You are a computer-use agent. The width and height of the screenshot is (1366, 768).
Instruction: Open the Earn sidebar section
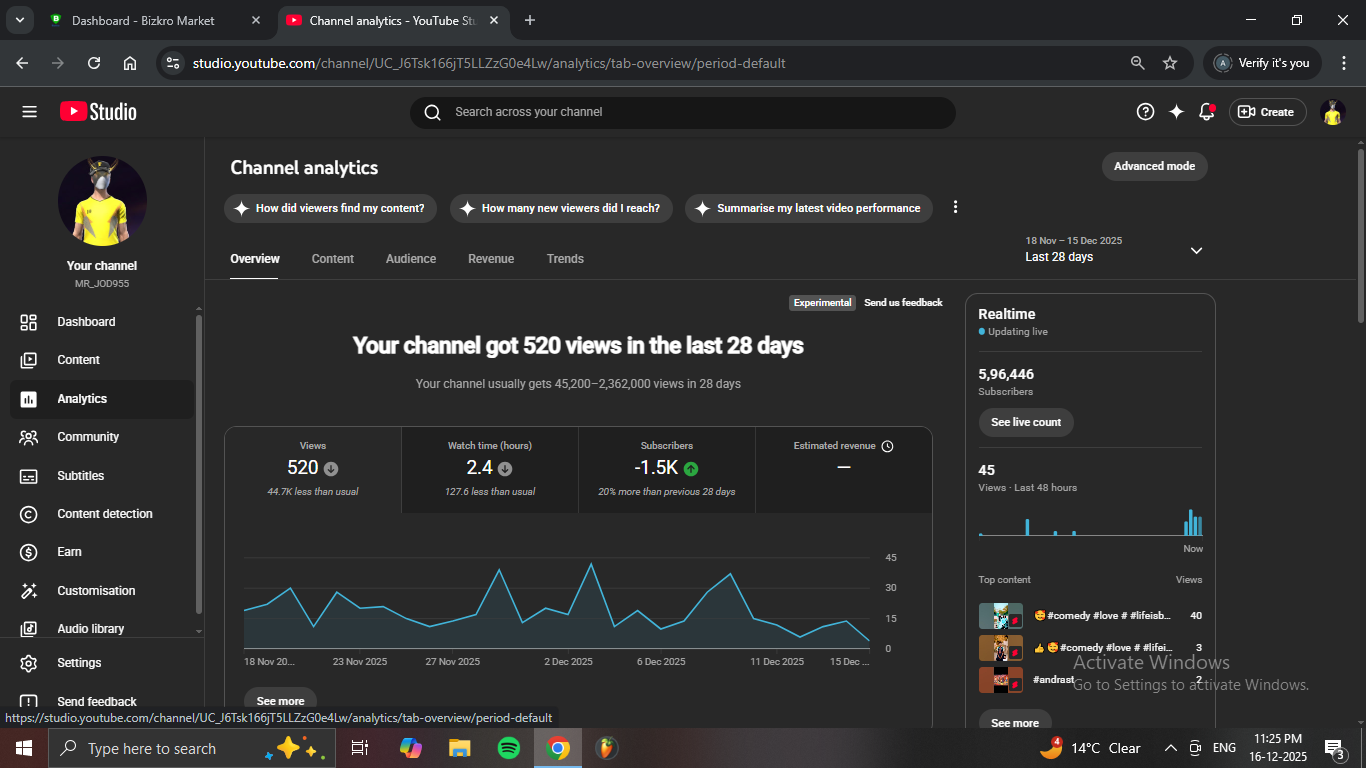pyautogui.click(x=69, y=552)
